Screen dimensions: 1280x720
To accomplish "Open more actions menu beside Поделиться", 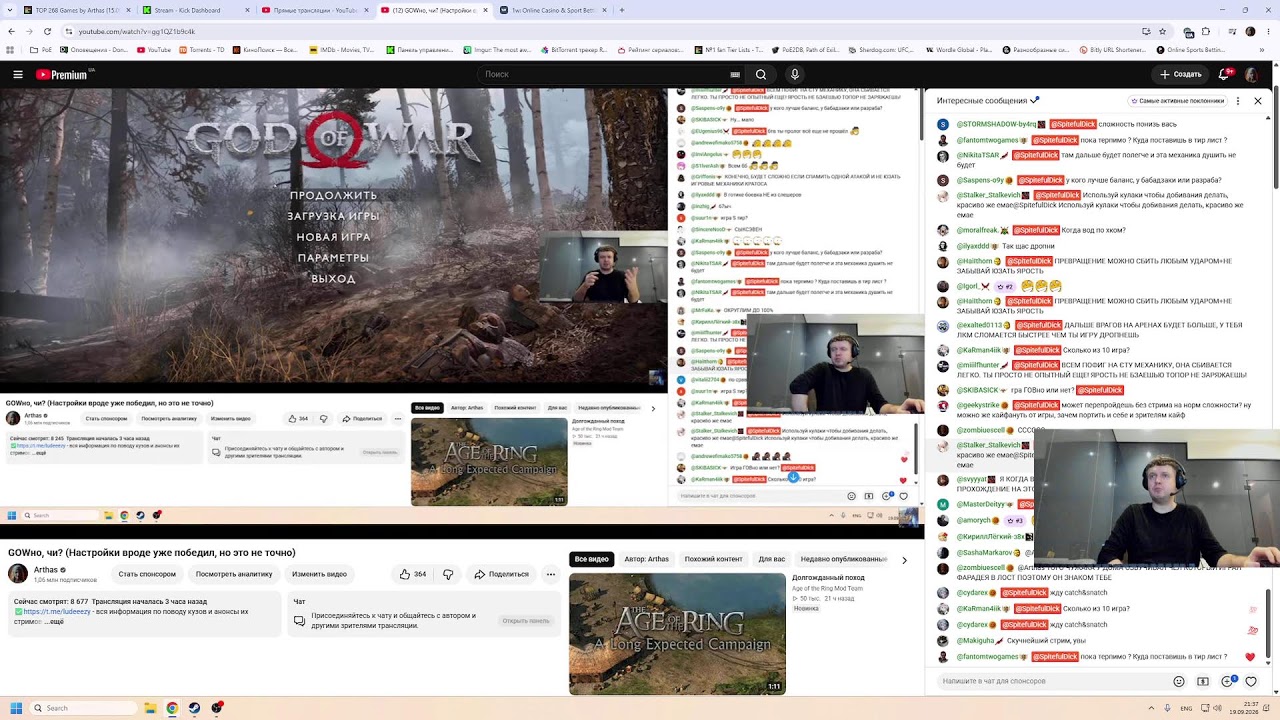I will coord(550,574).
